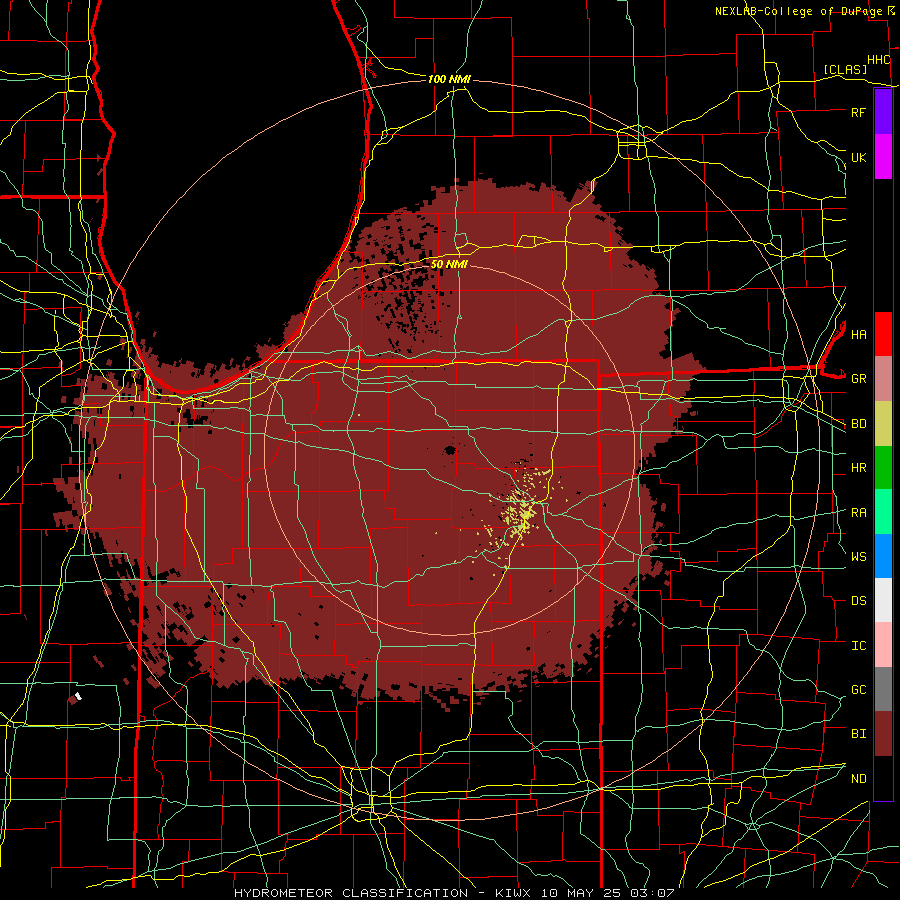Click the 100 NMI range ring label
Viewport: 900px width, 900px height.
(449, 79)
